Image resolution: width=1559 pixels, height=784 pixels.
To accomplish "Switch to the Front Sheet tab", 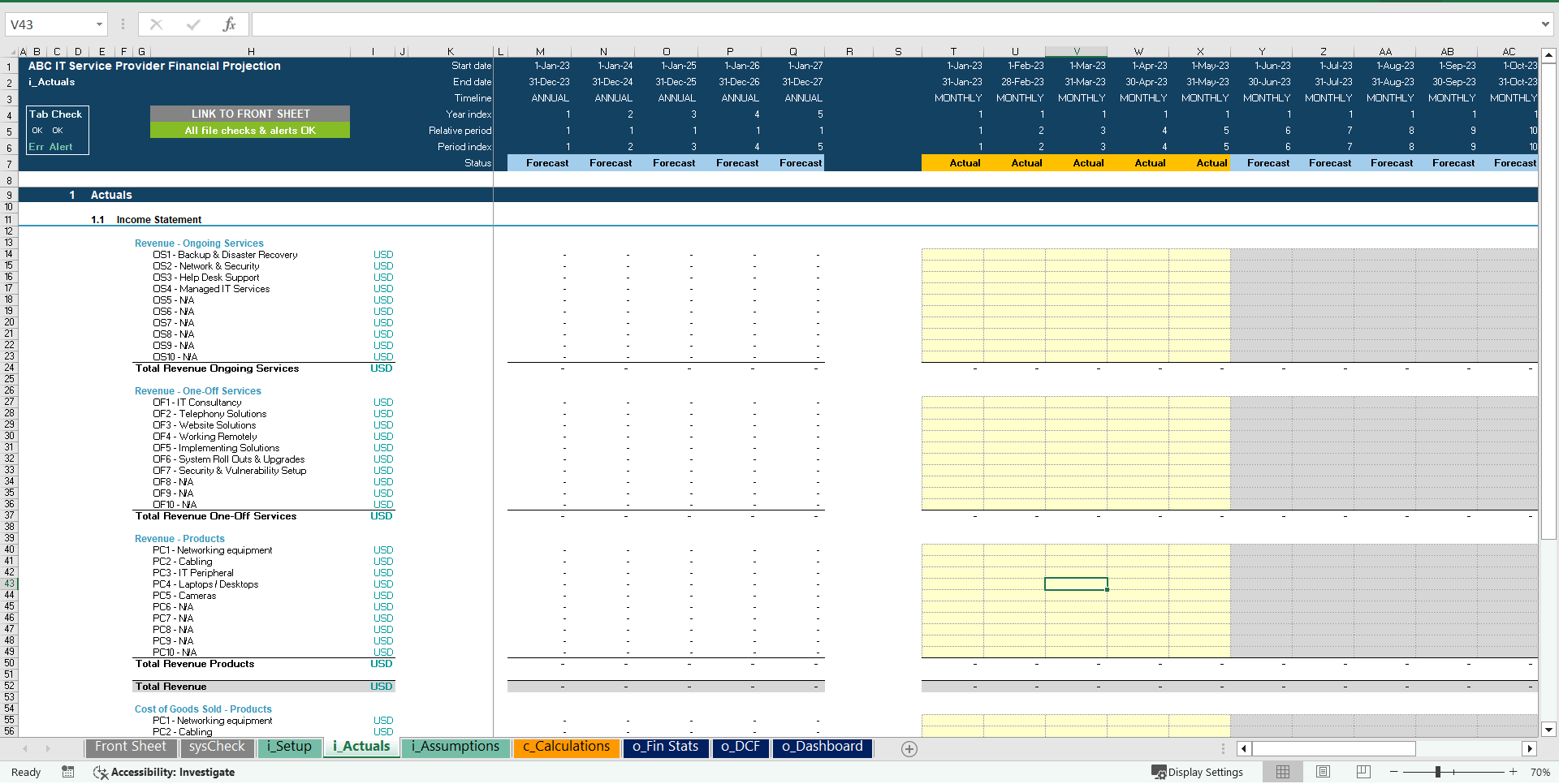I will pyautogui.click(x=130, y=747).
